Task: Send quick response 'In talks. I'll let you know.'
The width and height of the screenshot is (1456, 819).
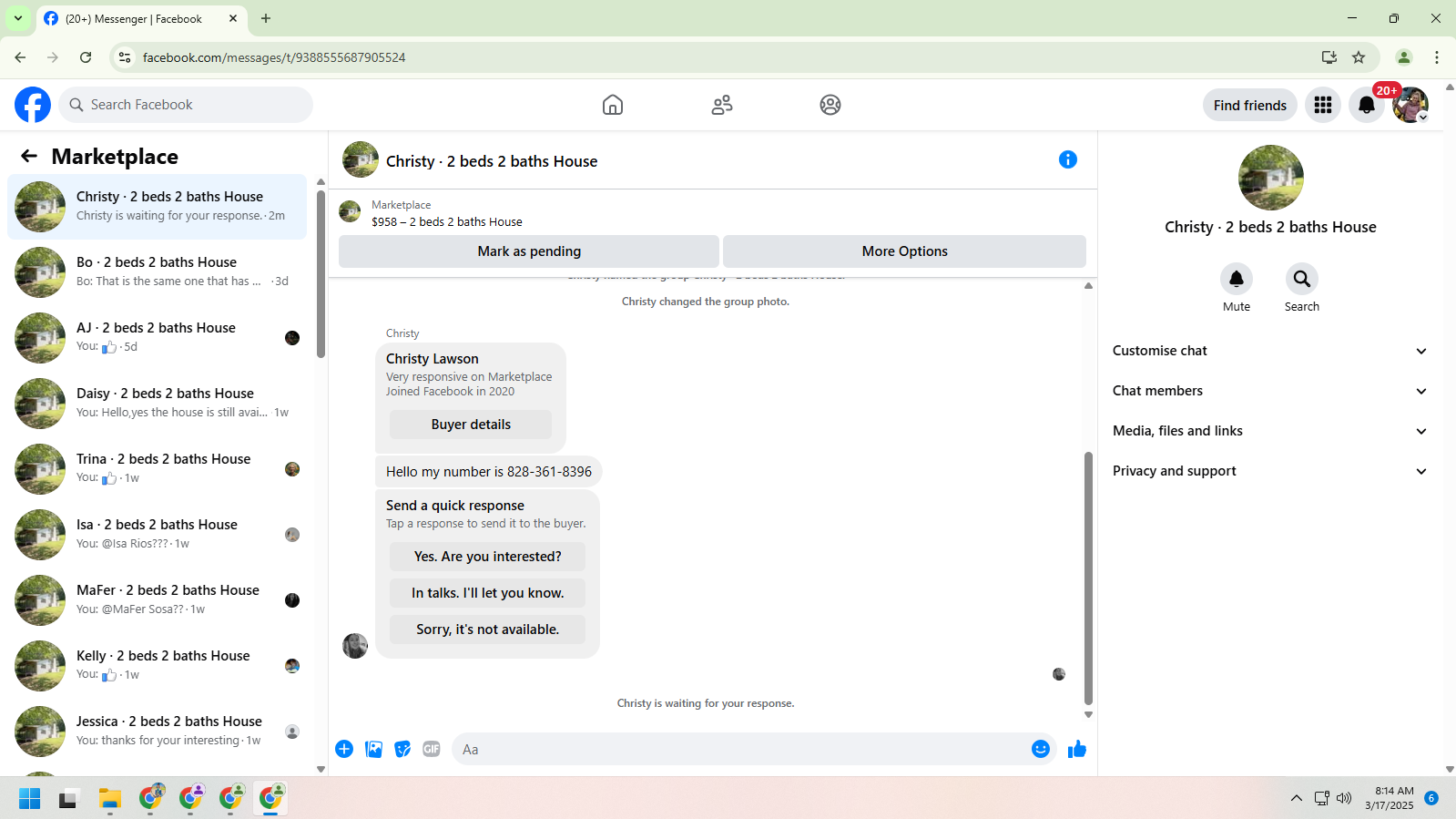Action: (487, 593)
